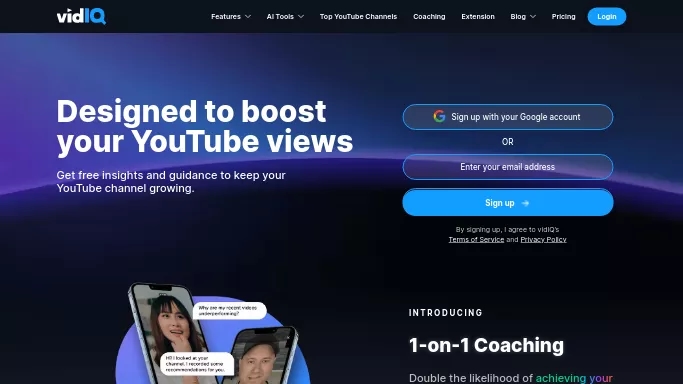Click the Login button
This screenshot has width=683, height=384.
(x=607, y=17)
